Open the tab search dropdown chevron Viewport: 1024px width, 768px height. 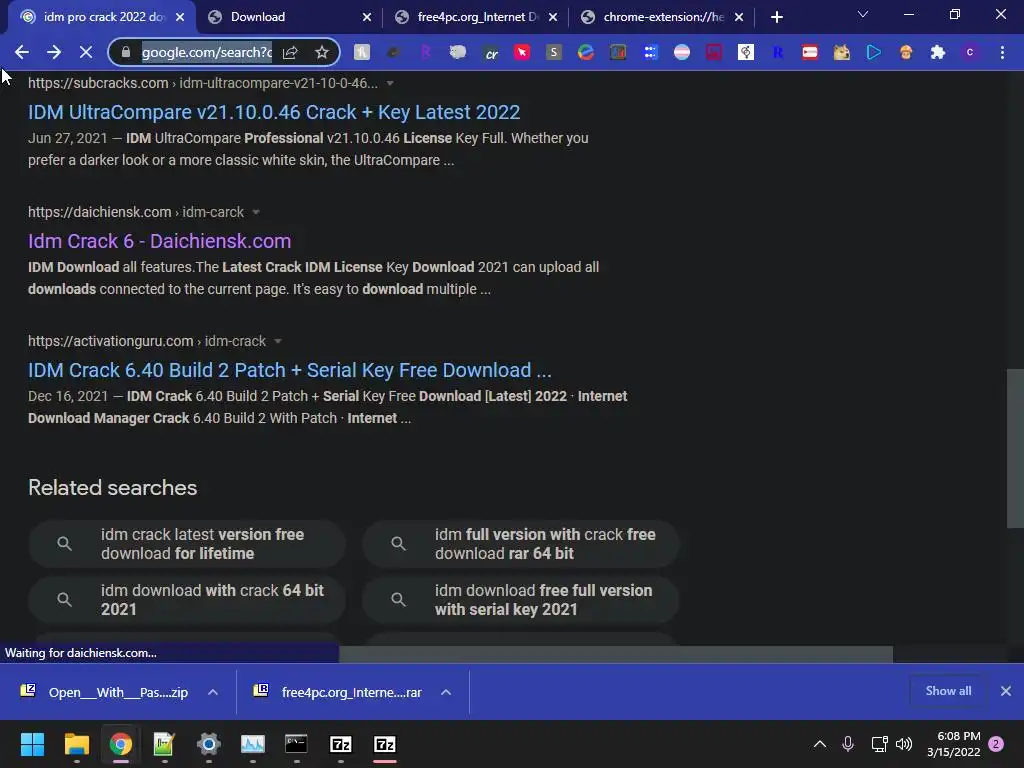click(x=863, y=14)
